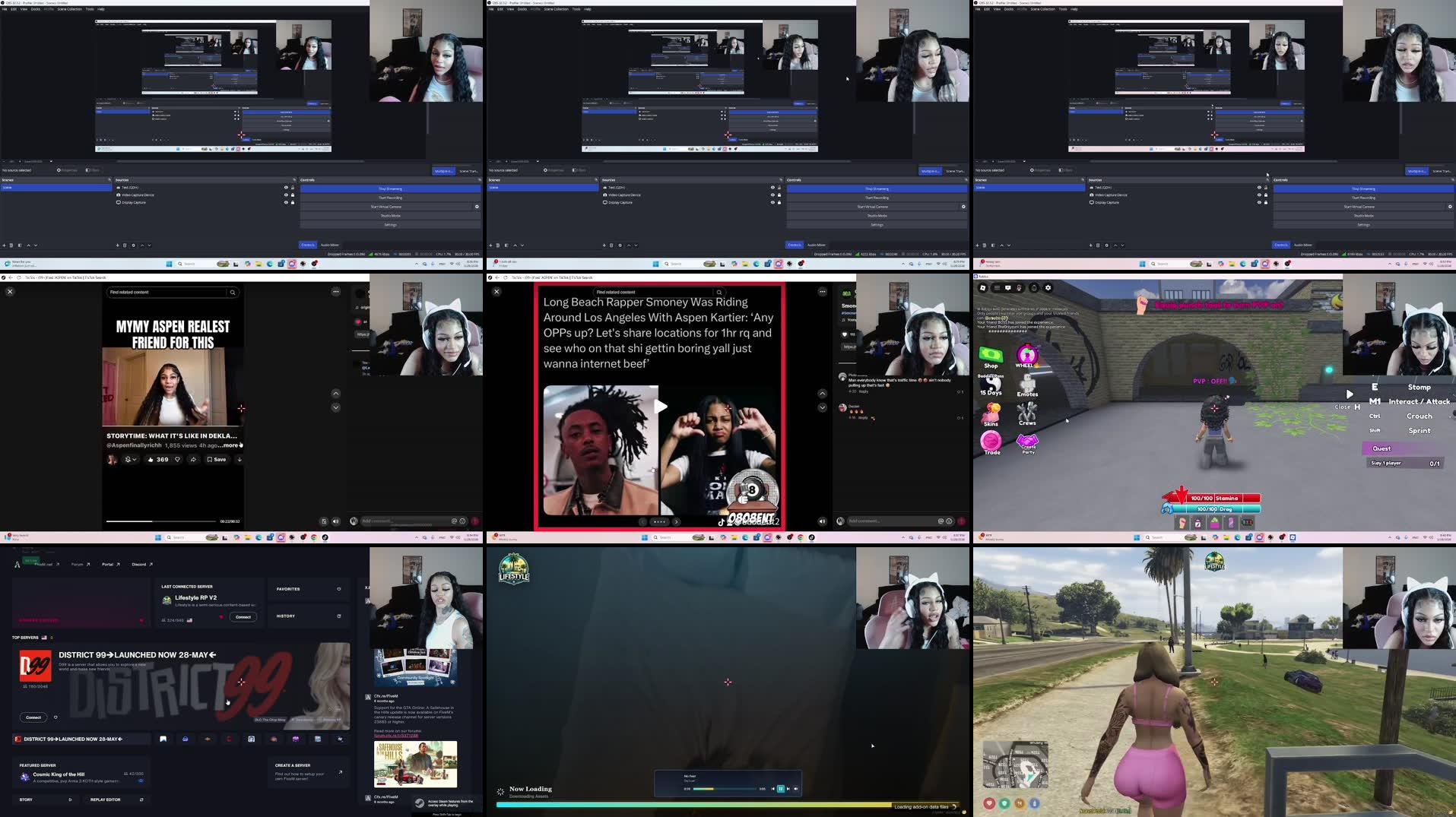Open the three-dots menu beside MYMY ASPEN video

click(x=335, y=292)
